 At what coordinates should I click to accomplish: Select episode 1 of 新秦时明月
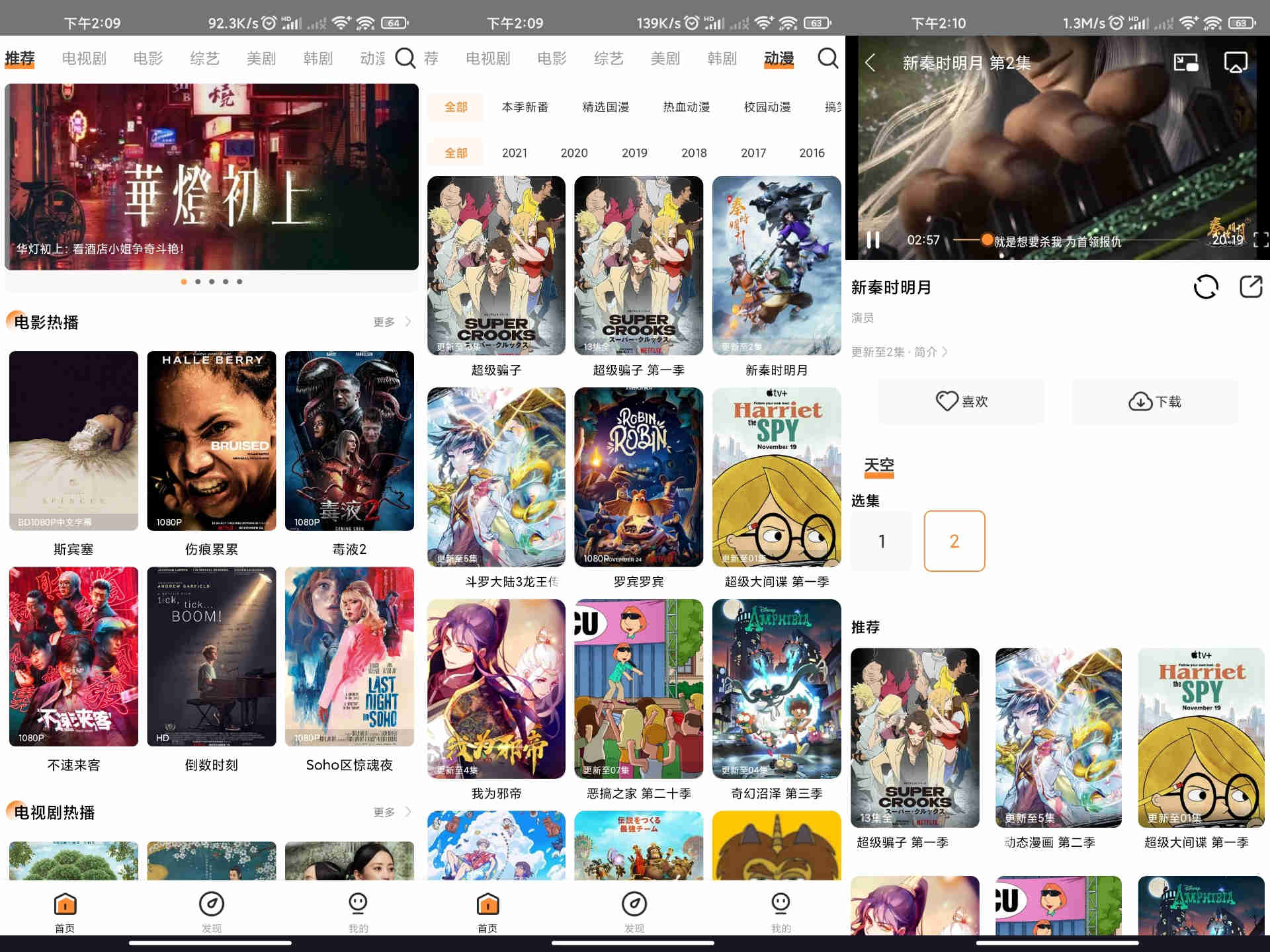(883, 541)
